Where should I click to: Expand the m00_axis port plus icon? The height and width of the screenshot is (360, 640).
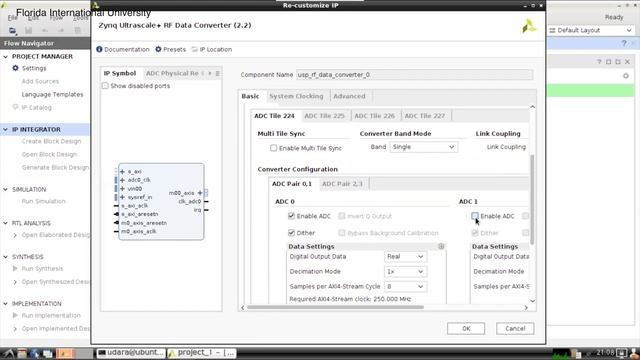pyautogui.click(x=200, y=193)
